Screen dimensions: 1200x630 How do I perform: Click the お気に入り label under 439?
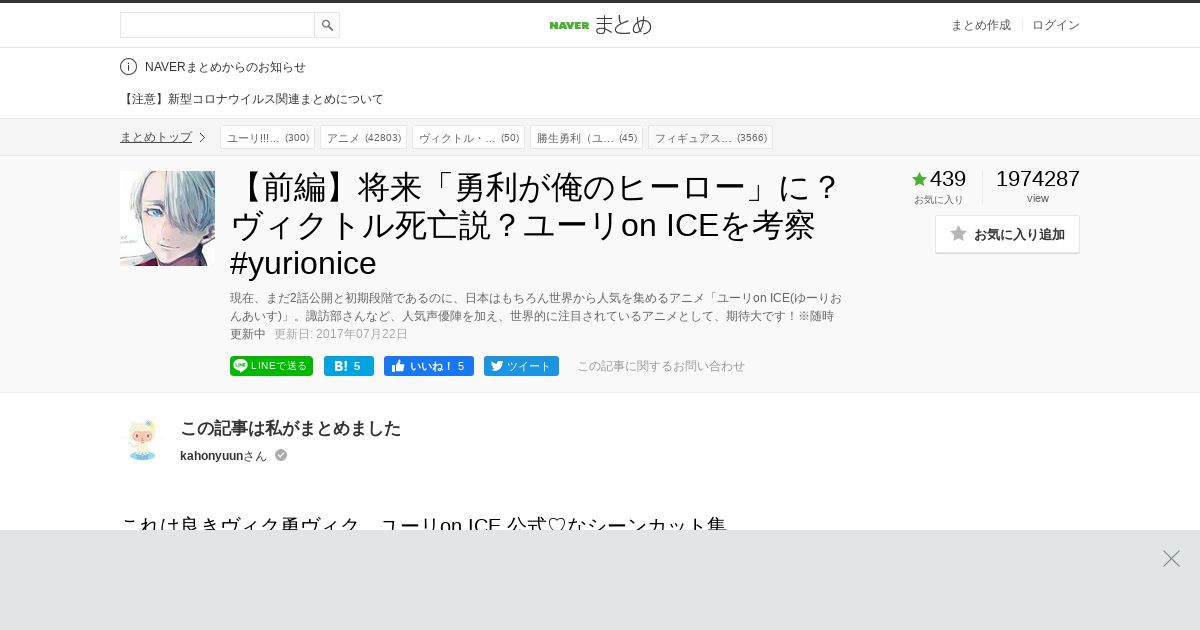pos(938,200)
